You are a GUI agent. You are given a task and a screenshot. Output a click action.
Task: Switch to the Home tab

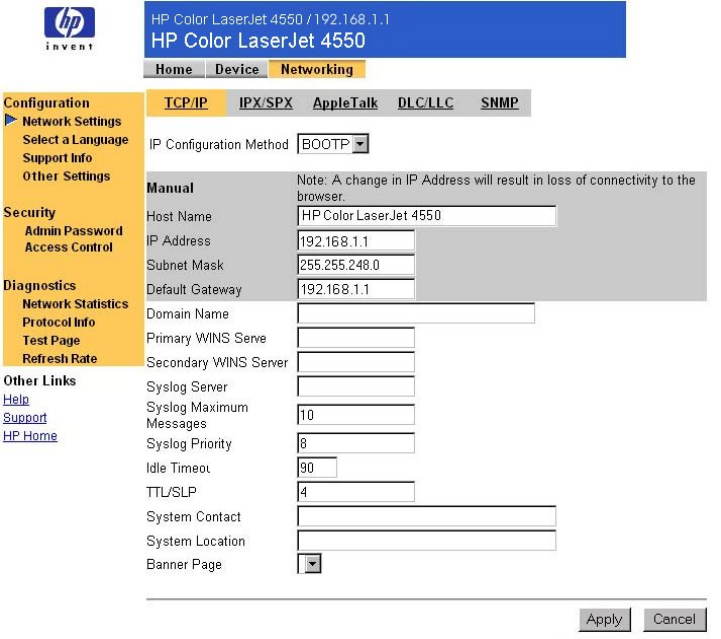point(174,69)
